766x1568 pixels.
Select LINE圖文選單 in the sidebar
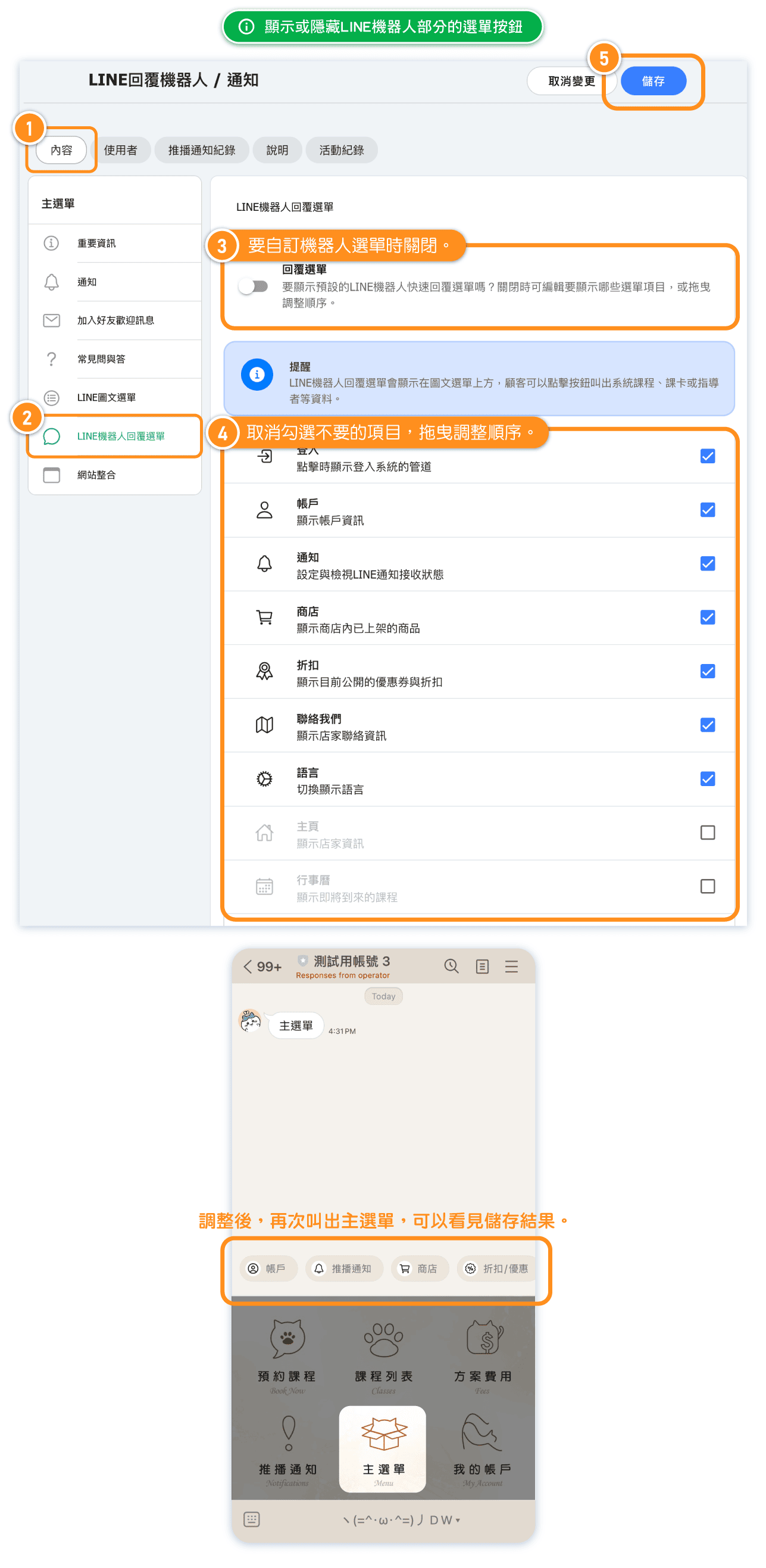click(x=107, y=397)
